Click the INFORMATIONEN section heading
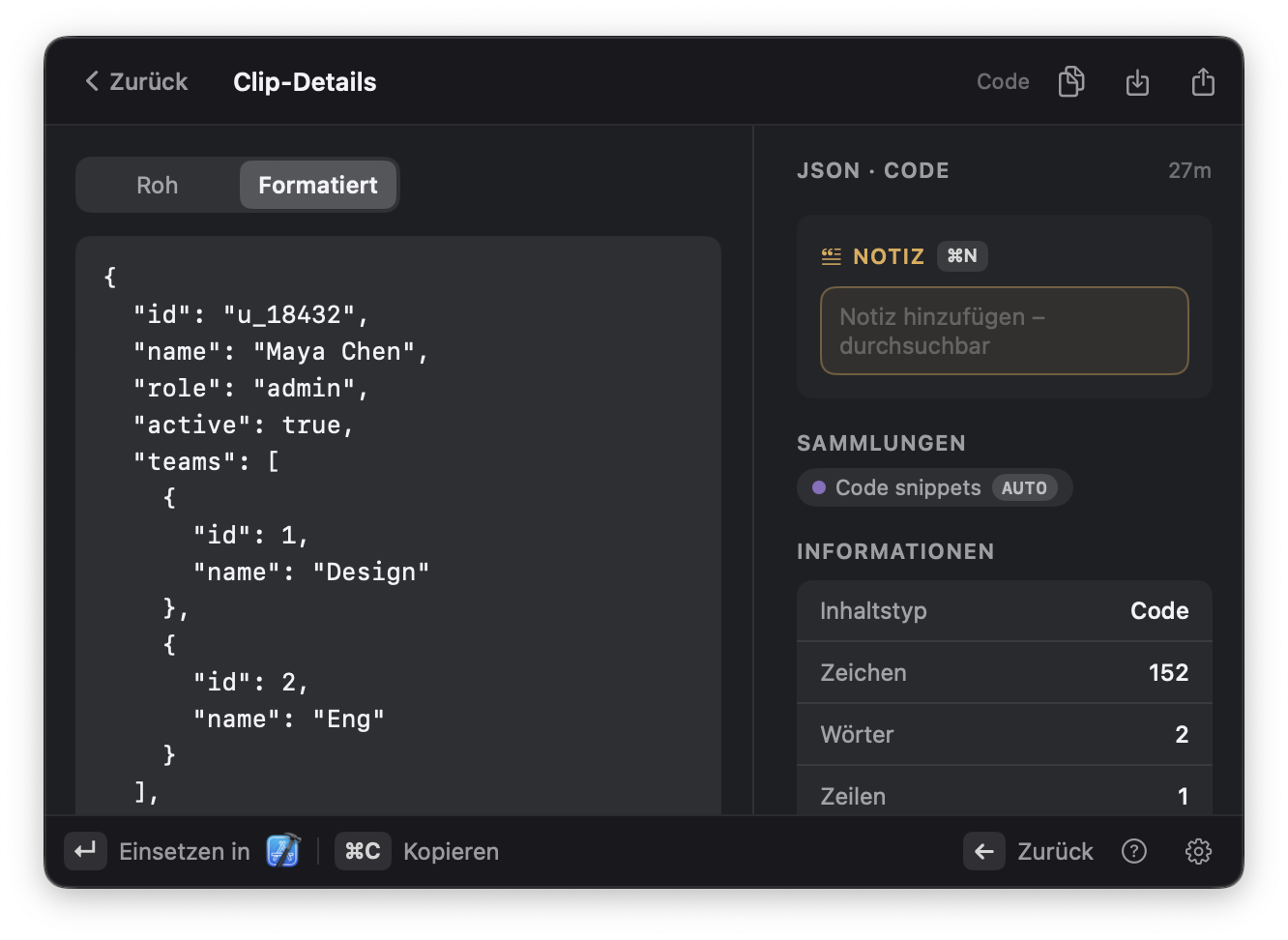This screenshot has height=940, width=1288. 895,551
